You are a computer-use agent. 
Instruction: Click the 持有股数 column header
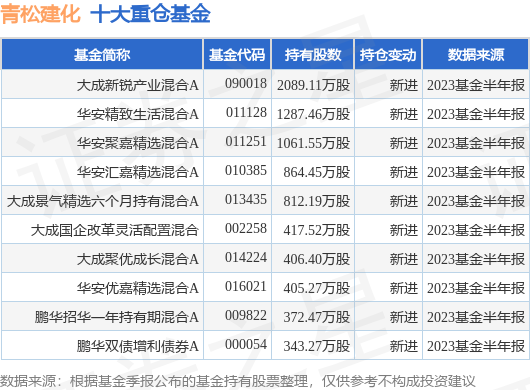pos(313,55)
